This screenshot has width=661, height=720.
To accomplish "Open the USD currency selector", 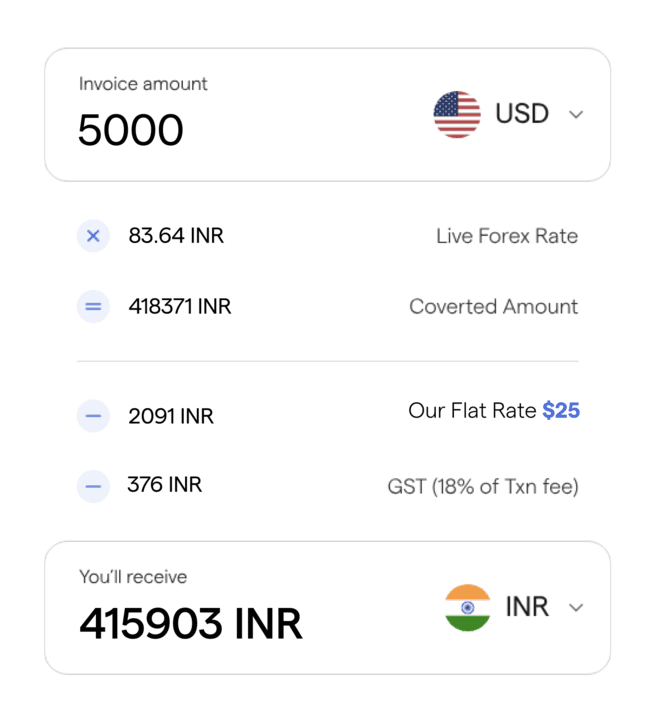I will (521, 114).
